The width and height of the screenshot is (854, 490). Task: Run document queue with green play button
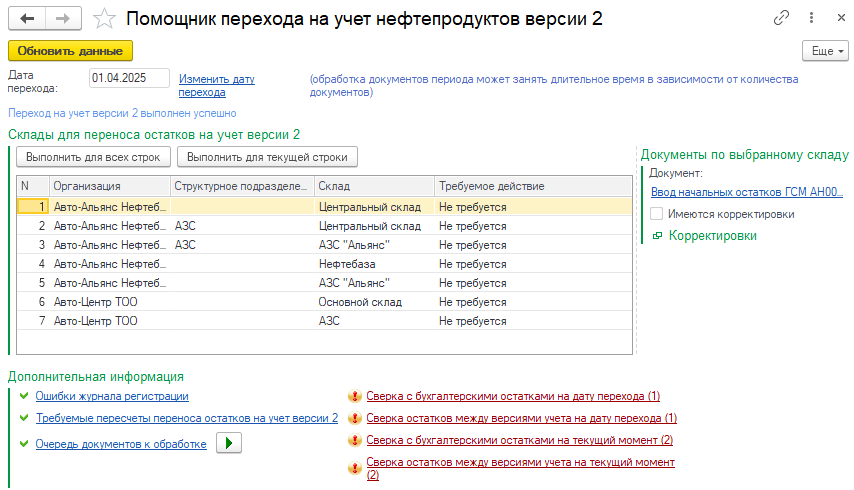tap(229, 444)
